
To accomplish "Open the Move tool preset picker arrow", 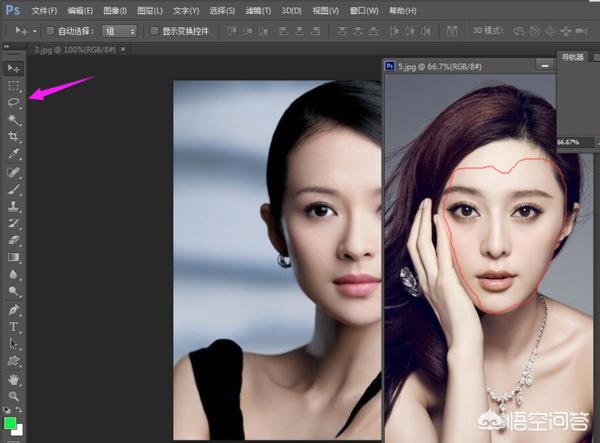I will pyautogui.click(x=35, y=31).
